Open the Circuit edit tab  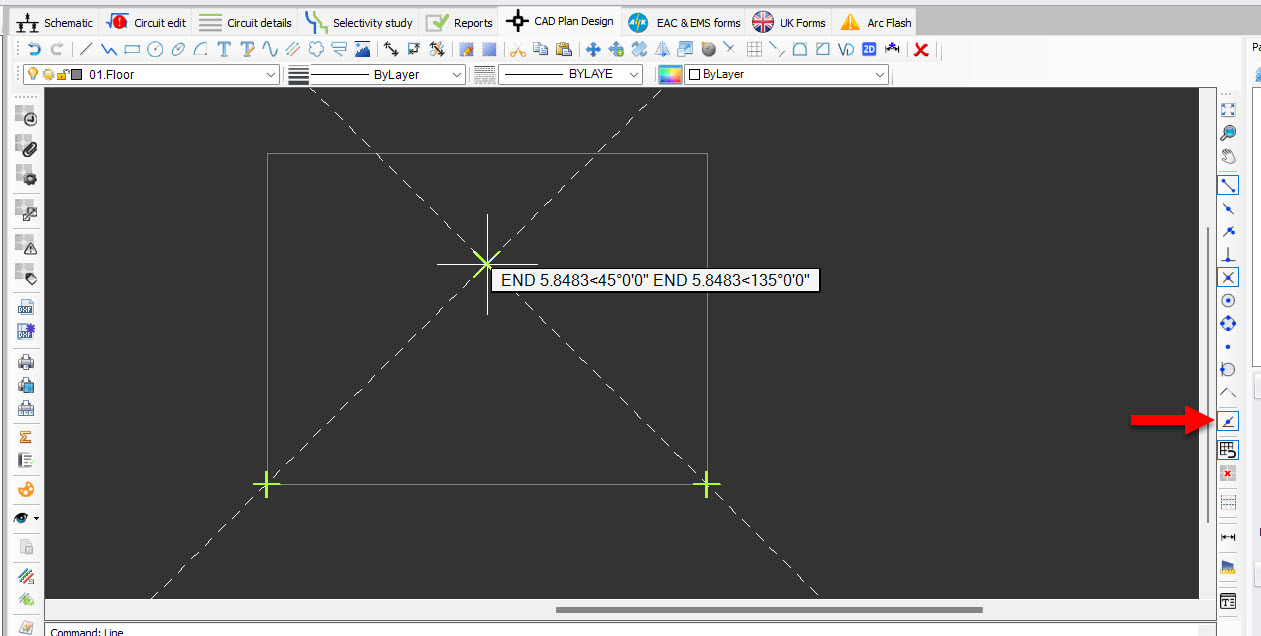pos(148,22)
